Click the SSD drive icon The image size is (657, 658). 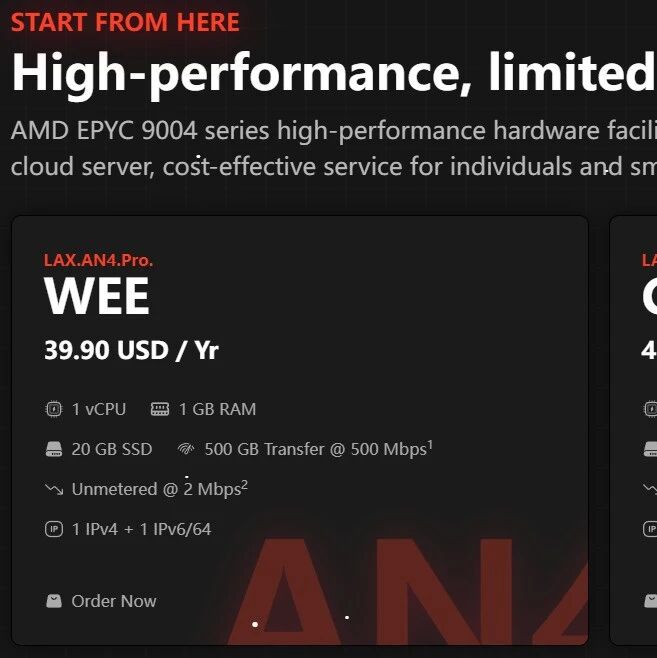coord(54,449)
